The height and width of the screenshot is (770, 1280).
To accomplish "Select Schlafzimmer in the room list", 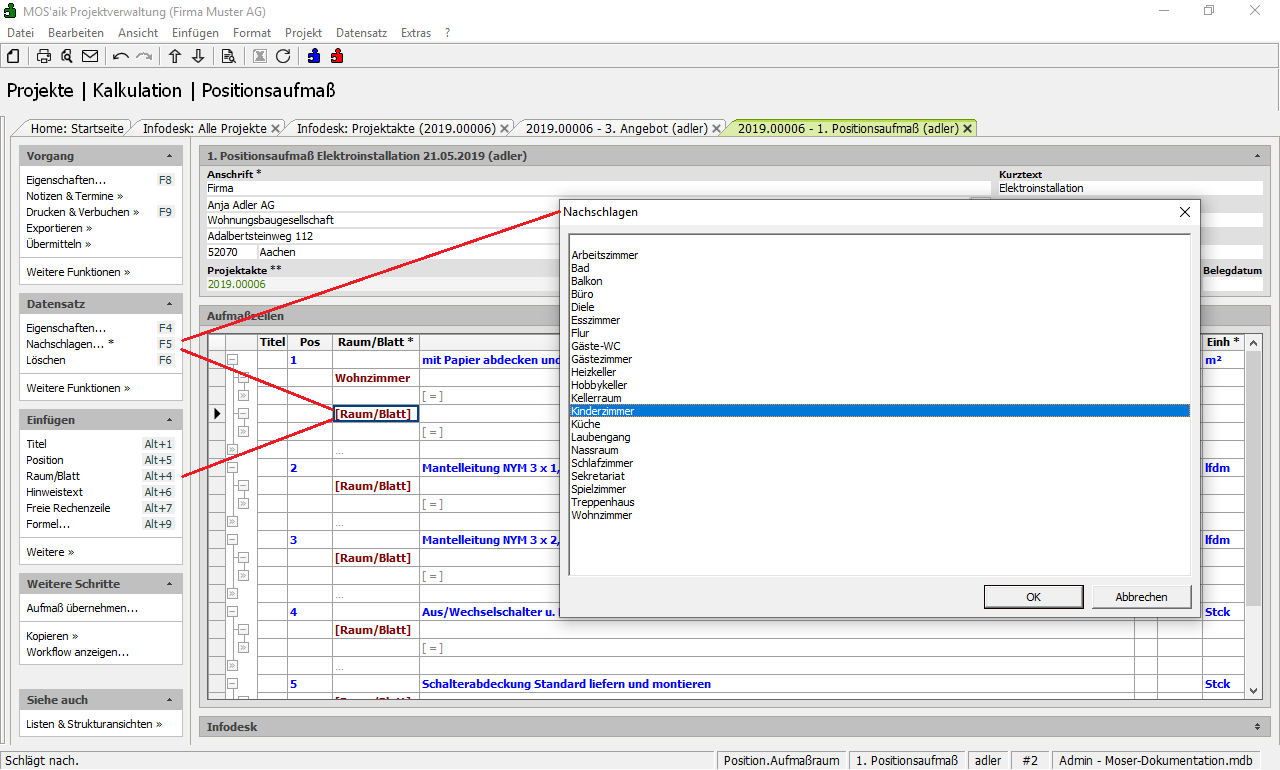I will pos(602,463).
